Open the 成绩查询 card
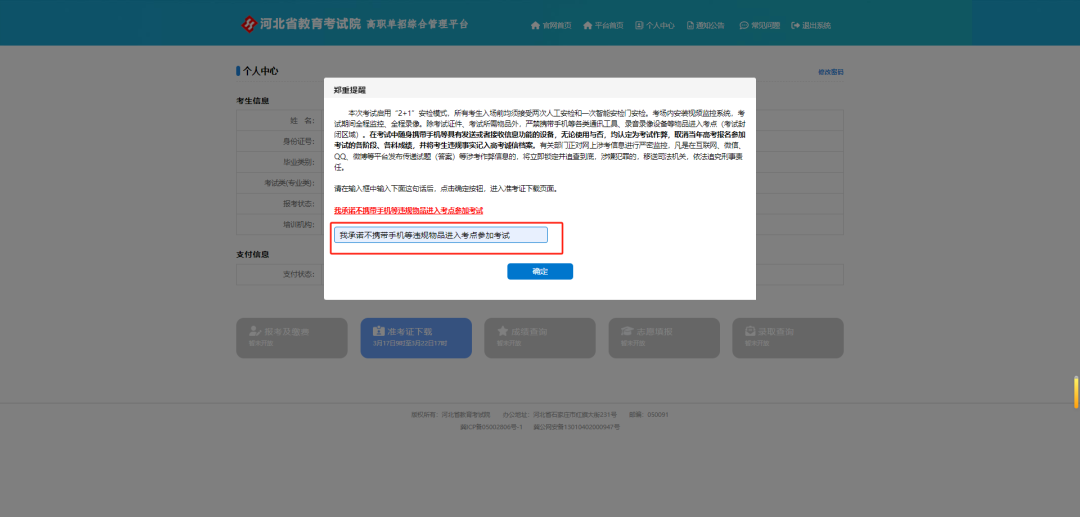 click(x=540, y=337)
